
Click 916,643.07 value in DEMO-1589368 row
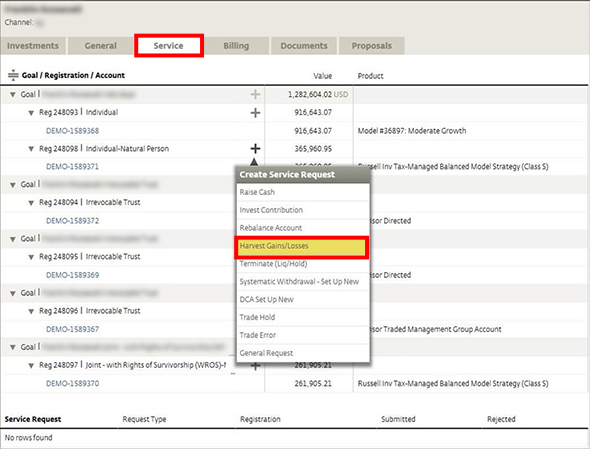tap(313, 131)
